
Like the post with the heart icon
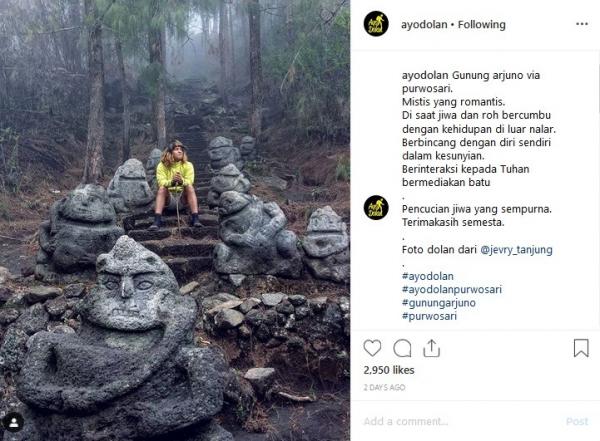372,348
